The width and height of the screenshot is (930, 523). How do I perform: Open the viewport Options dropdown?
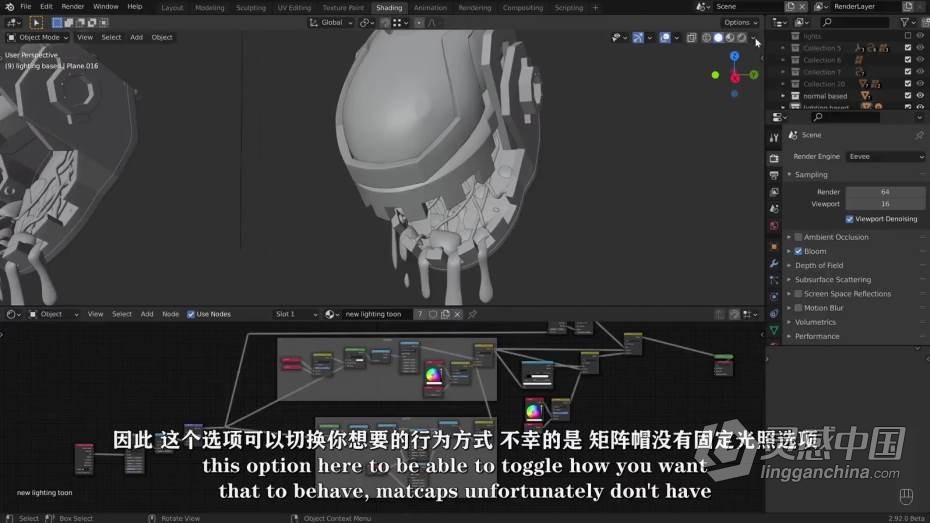[741, 23]
